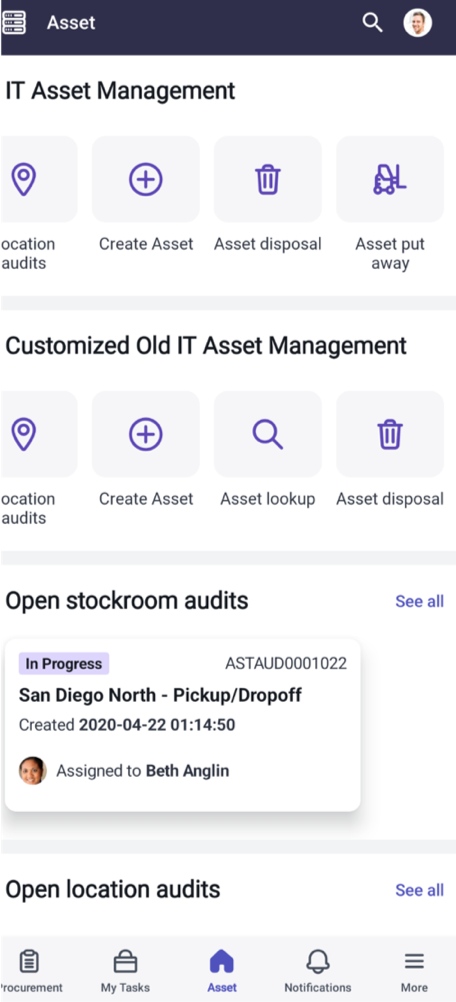This screenshot has width=456, height=1002.
Task: Tap the search magnifier in the header
Action: 372,23
